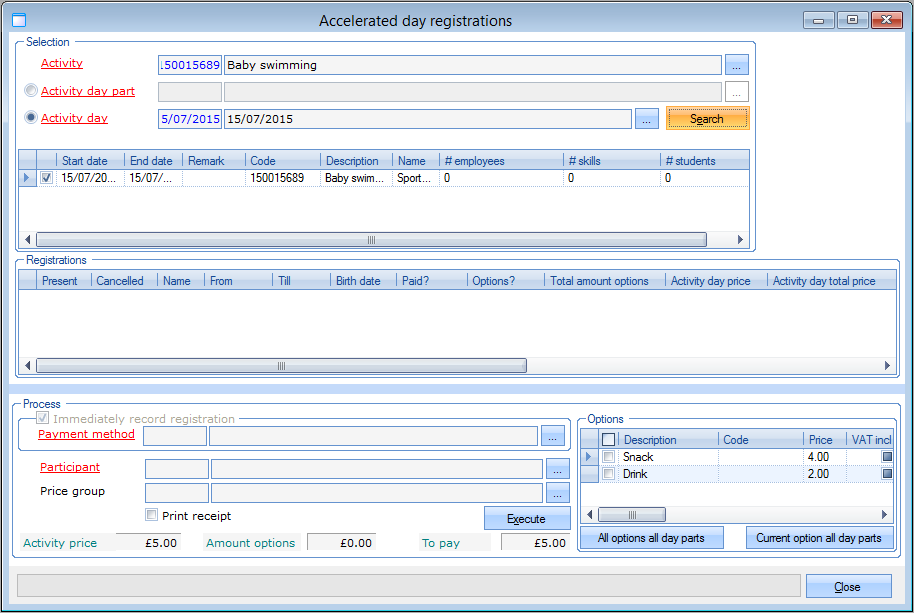
Task: Click the VAT incl indicator for Snack
Action: (887, 457)
